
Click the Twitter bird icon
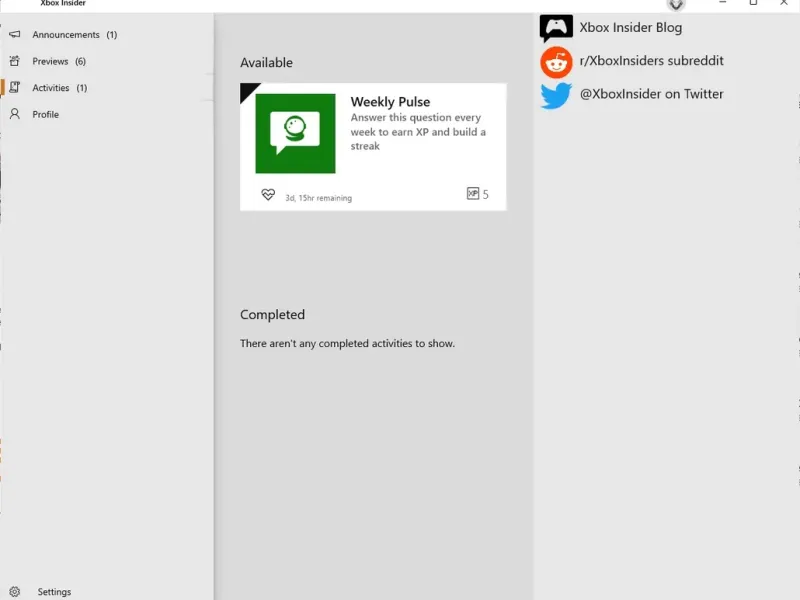556,95
